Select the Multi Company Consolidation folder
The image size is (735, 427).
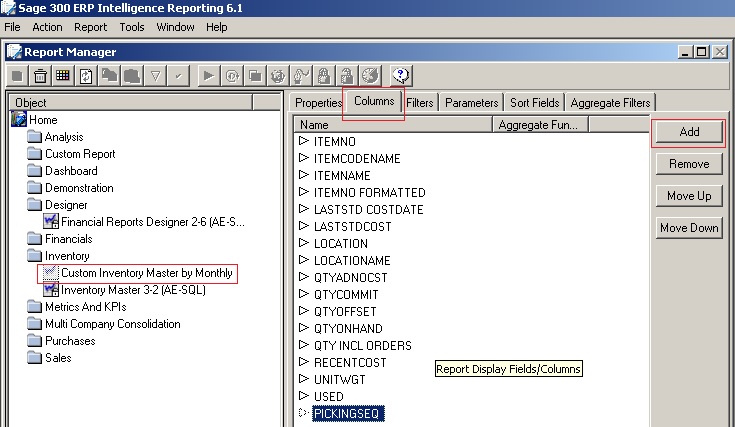[x=112, y=324]
